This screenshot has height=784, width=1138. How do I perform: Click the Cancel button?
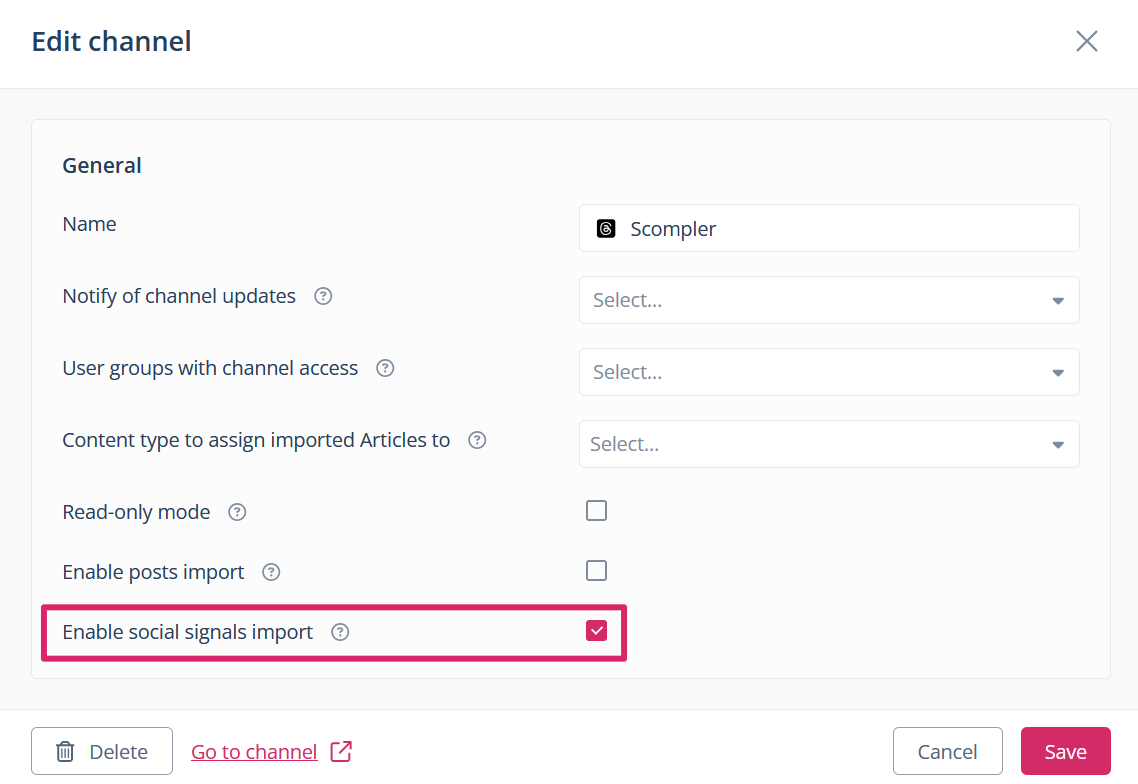pyautogui.click(x=947, y=751)
